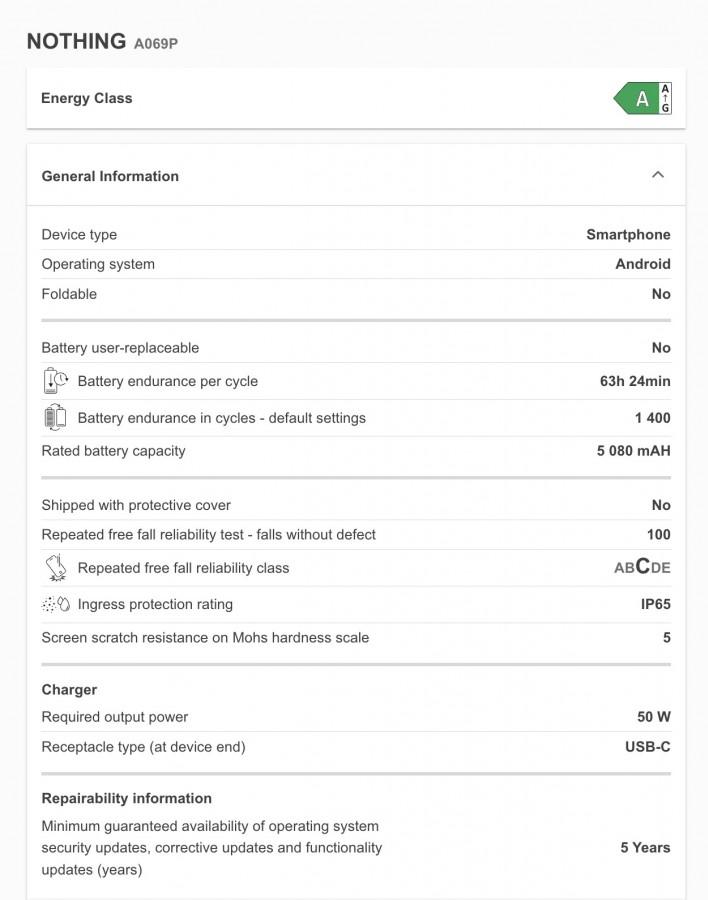Click the 5 080 mAH capacity value
Image resolution: width=708 pixels, height=900 pixels.
tap(633, 451)
